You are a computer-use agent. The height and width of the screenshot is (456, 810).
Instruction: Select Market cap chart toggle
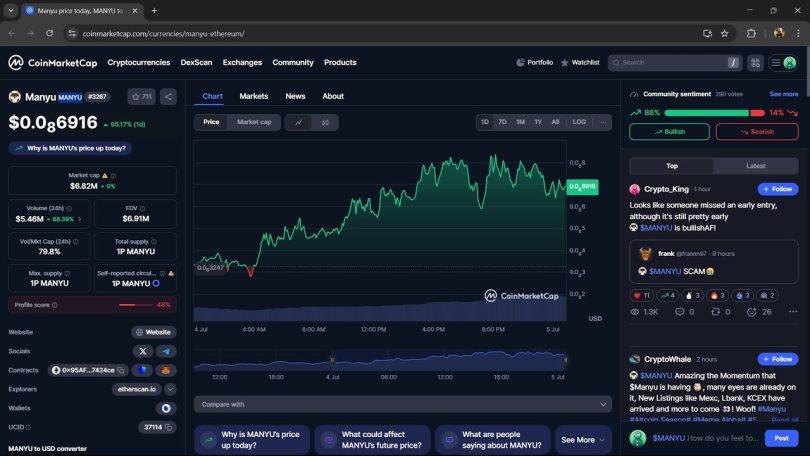[254, 122]
